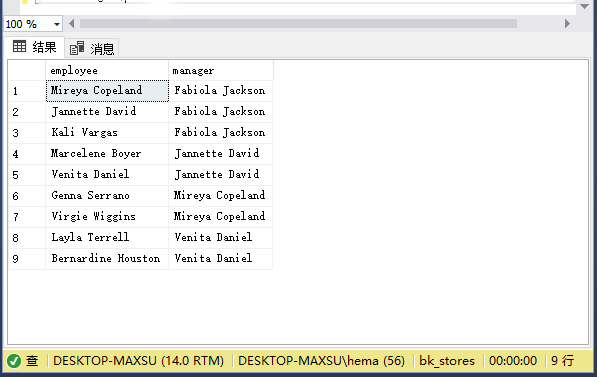Click the select-all corner cell of grid
The width and height of the screenshot is (597, 377).
point(27,70)
